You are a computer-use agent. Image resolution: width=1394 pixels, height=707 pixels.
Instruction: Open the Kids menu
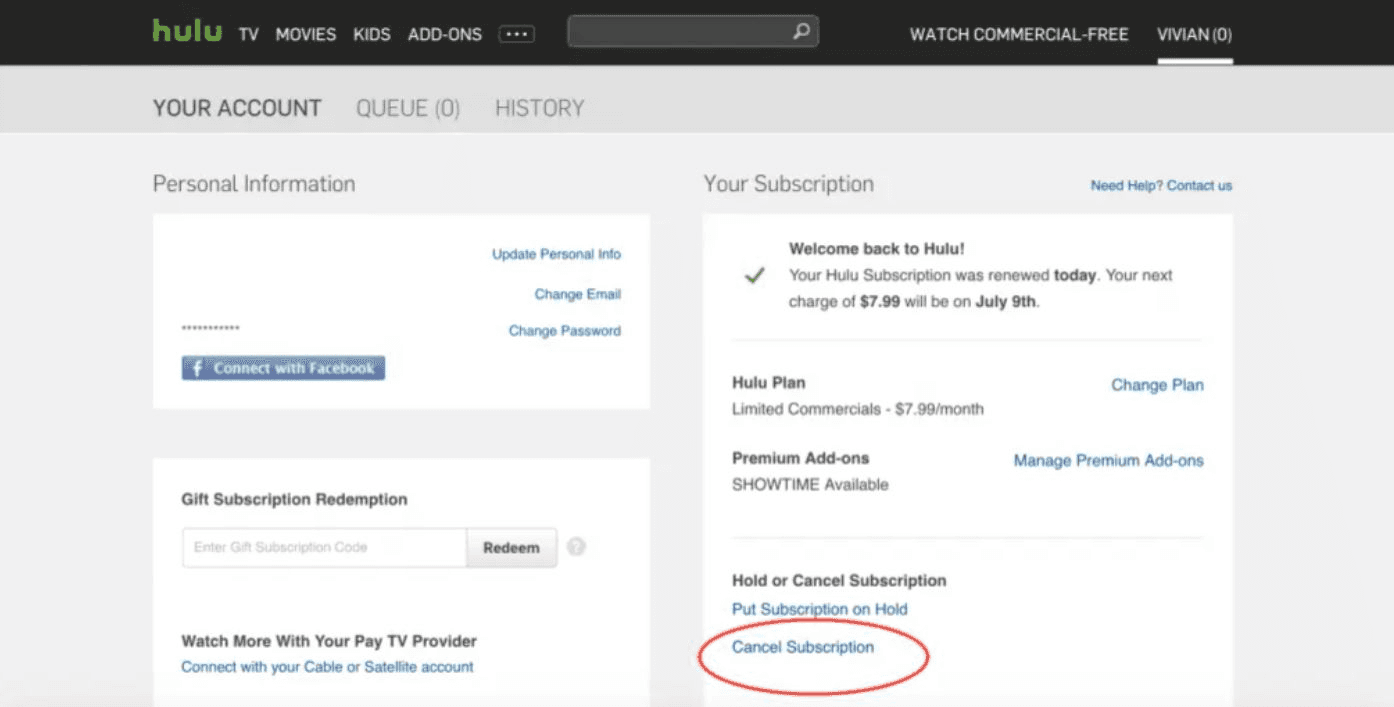point(373,34)
